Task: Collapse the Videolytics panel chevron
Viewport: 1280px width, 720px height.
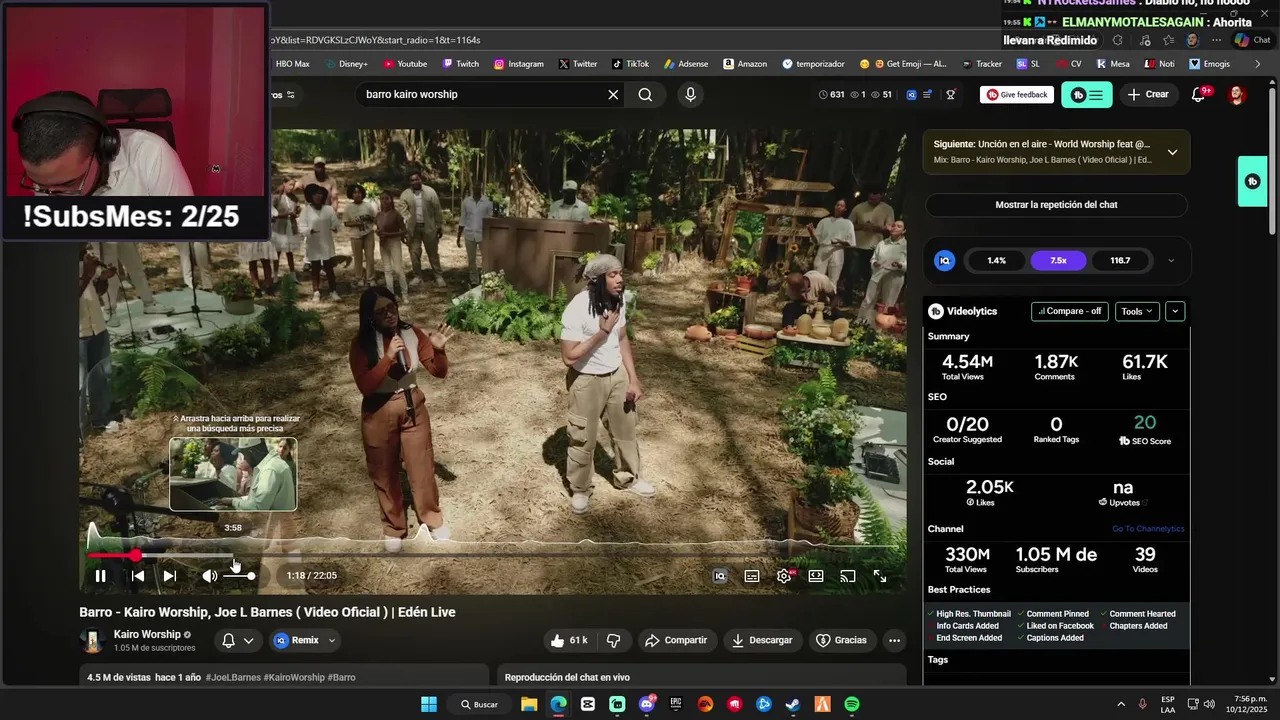Action: click(1175, 311)
